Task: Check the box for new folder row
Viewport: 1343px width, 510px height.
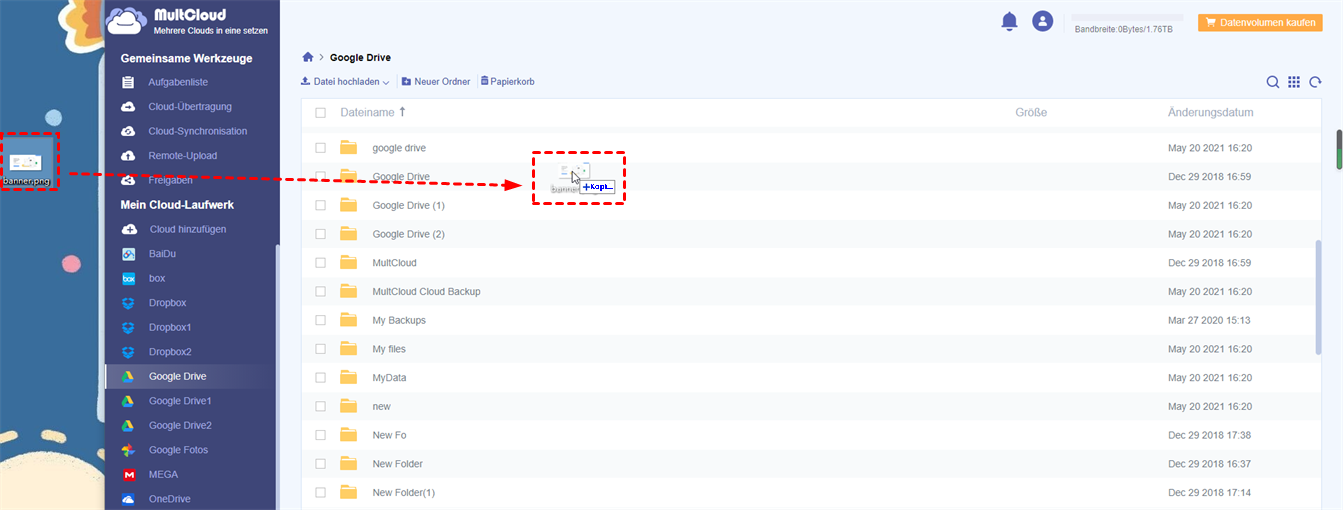Action: pos(320,406)
